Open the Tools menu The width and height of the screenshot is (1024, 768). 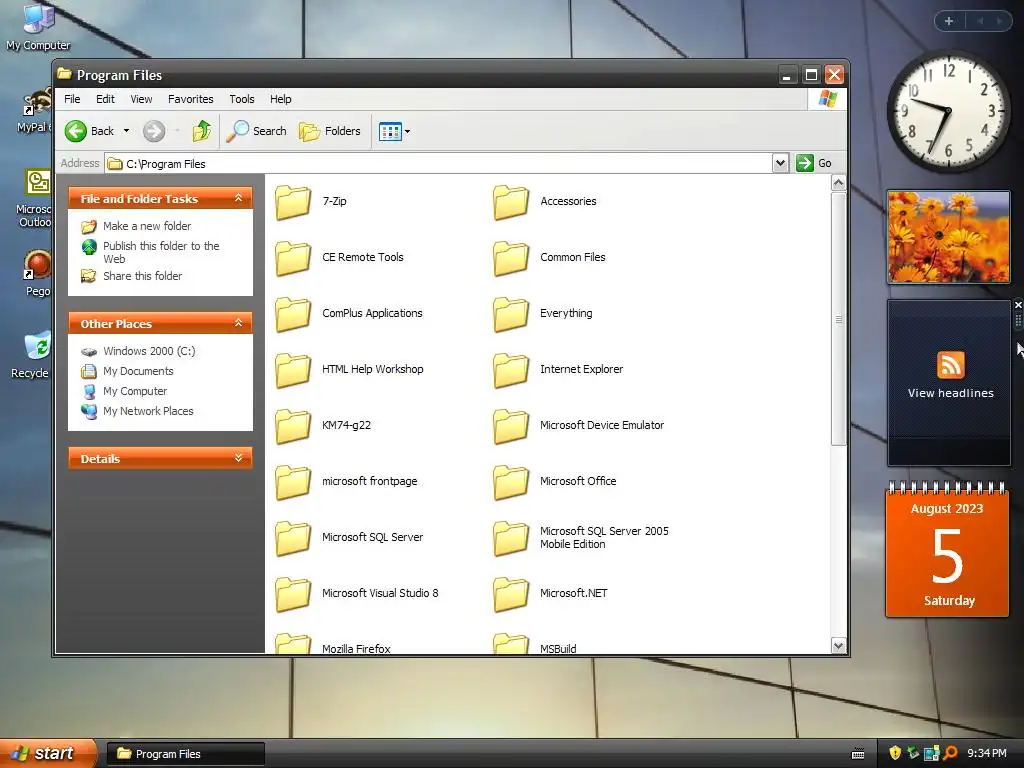[x=242, y=99]
